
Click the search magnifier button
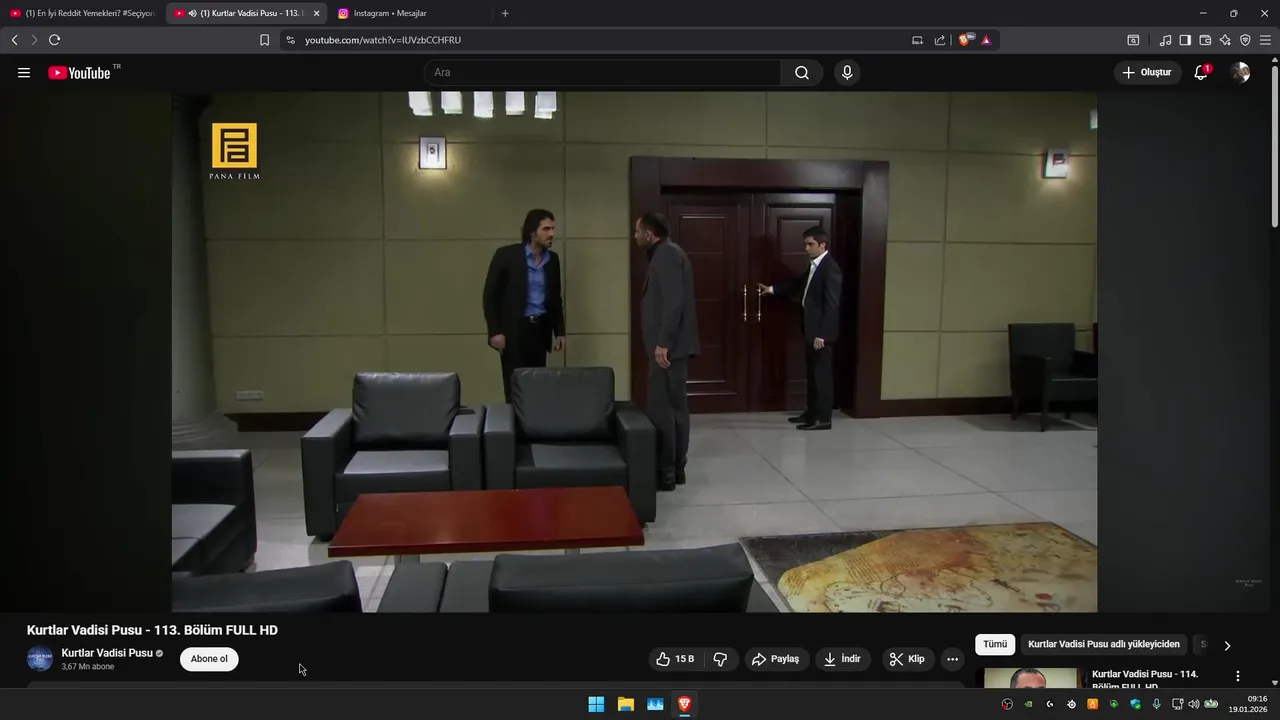pos(802,73)
